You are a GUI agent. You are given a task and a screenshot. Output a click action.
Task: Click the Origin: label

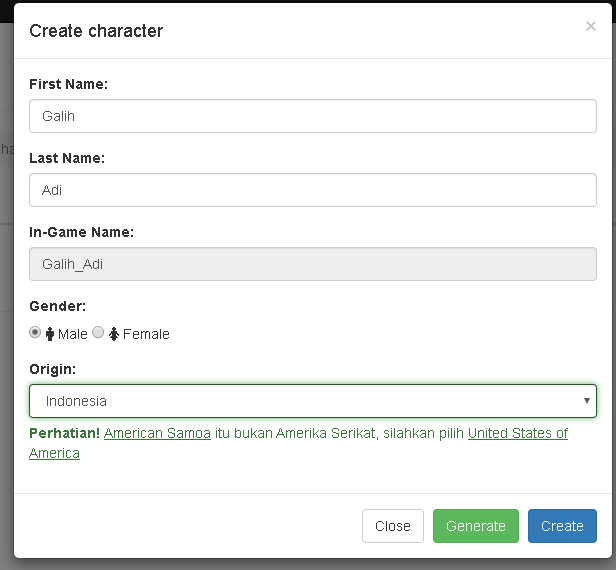click(52, 369)
